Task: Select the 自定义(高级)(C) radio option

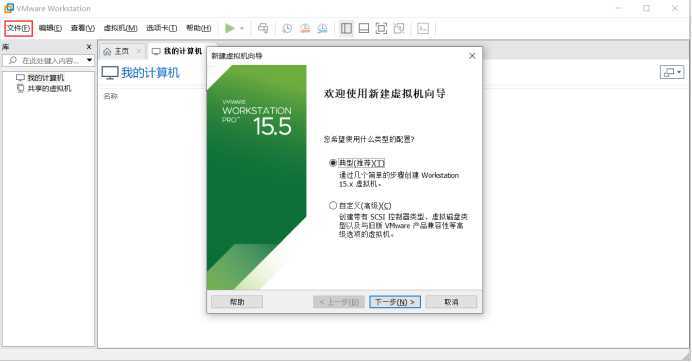Action: [360, 205]
